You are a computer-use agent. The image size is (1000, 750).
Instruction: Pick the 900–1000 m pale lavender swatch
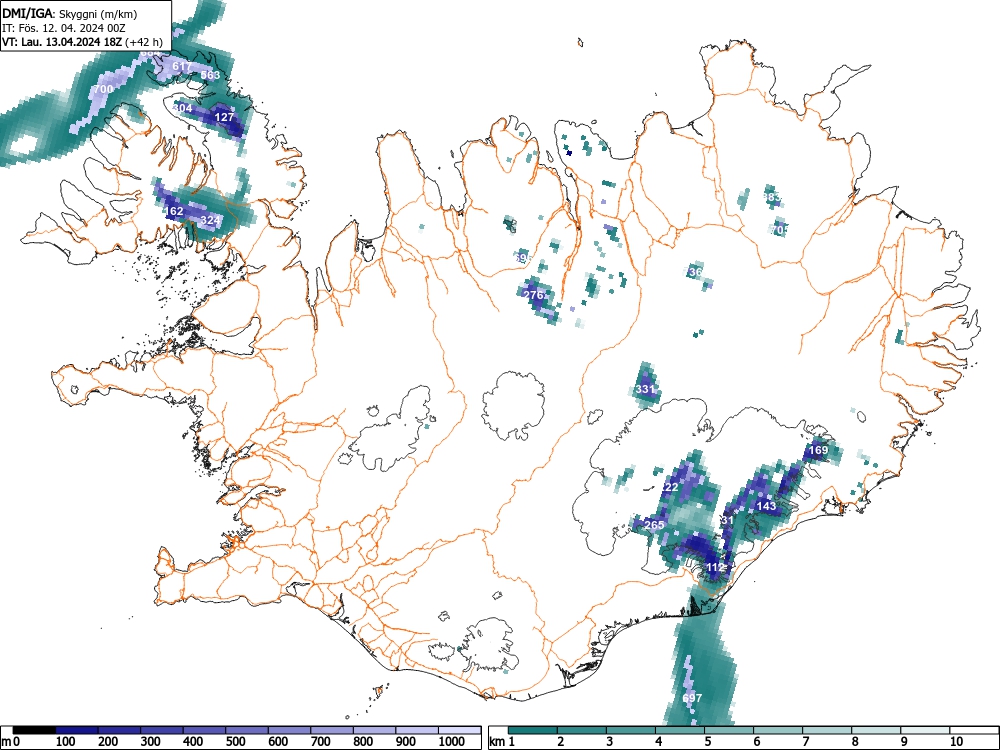[416, 730]
